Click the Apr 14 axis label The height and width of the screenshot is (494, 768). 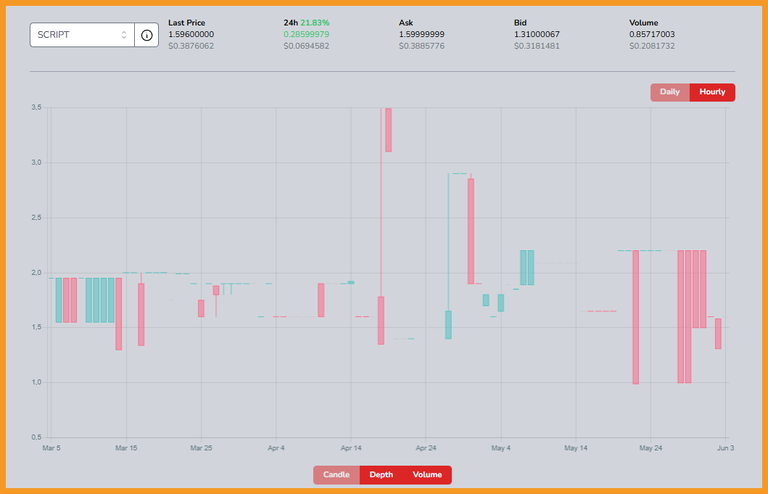[x=351, y=448]
